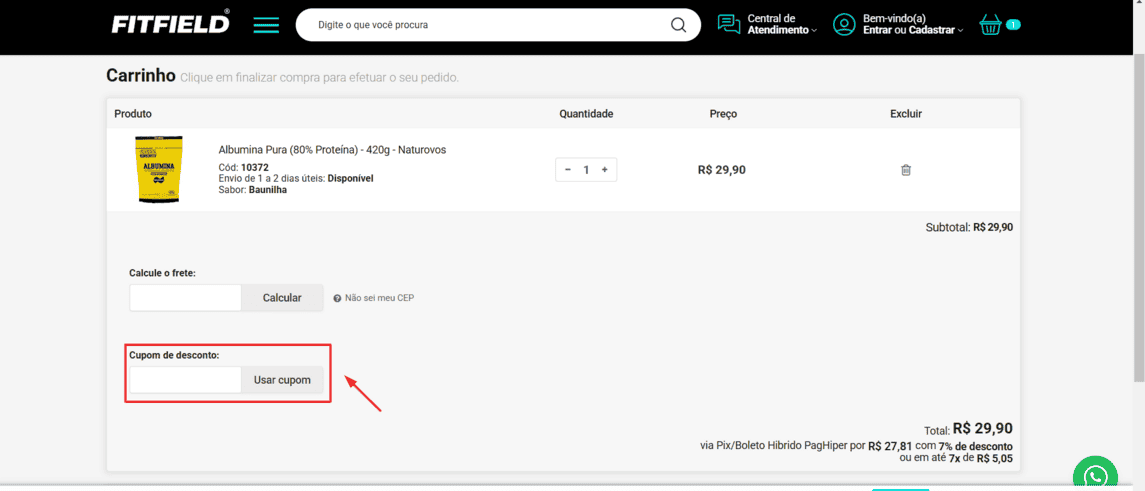The image size is (1145, 491).
Task: Click the page vertical scrollbar
Action: (1139, 219)
